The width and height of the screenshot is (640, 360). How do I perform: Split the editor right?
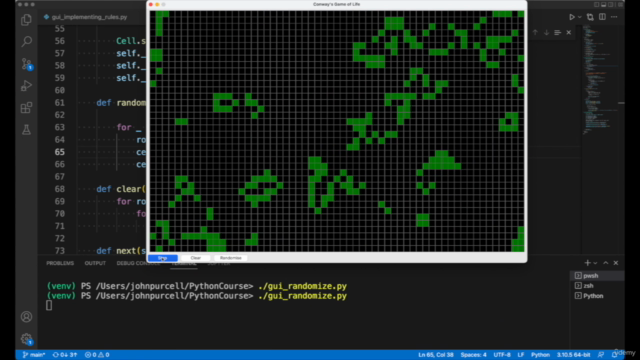602,17
